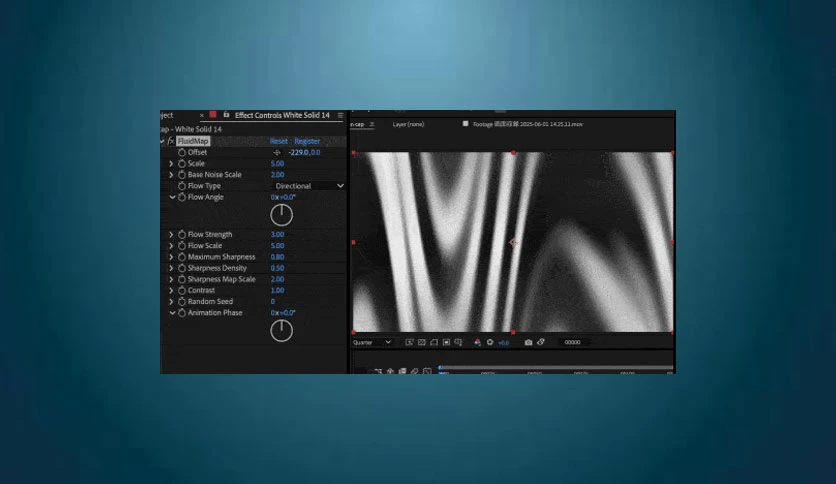The width and height of the screenshot is (836, 484).
Task: Toggle the Sharpness Density stopwatch
Action: coord(182,268)
